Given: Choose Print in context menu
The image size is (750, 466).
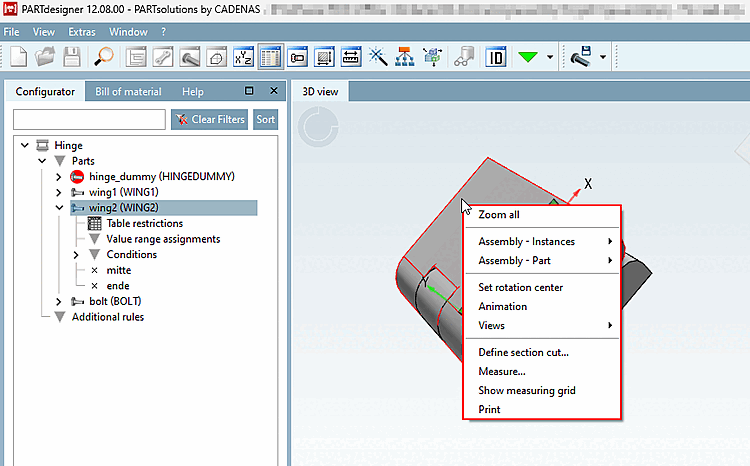Looking at the screenshot, I should tap(542, 410).
